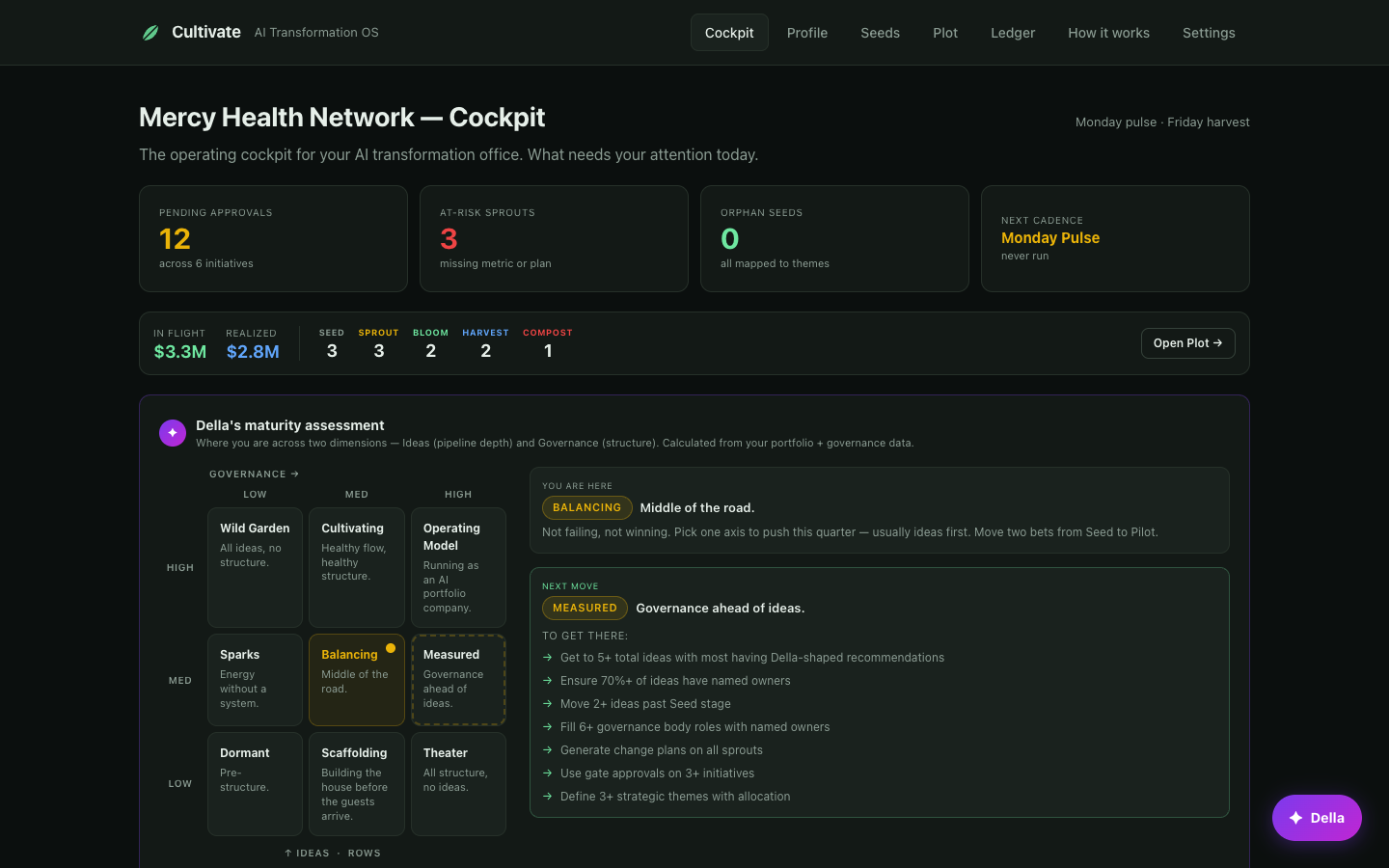Open the At-Risk Sprouts card
1389x868 pixels.
(554, 238)
